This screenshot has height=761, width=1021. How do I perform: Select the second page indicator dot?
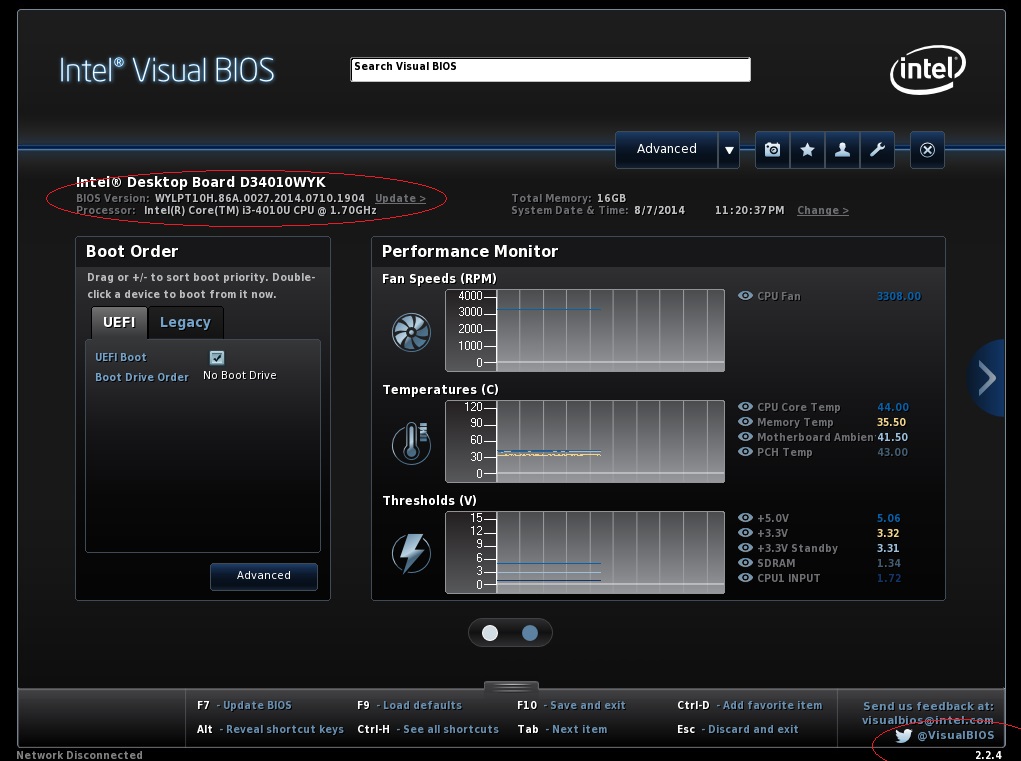point(530,633)
